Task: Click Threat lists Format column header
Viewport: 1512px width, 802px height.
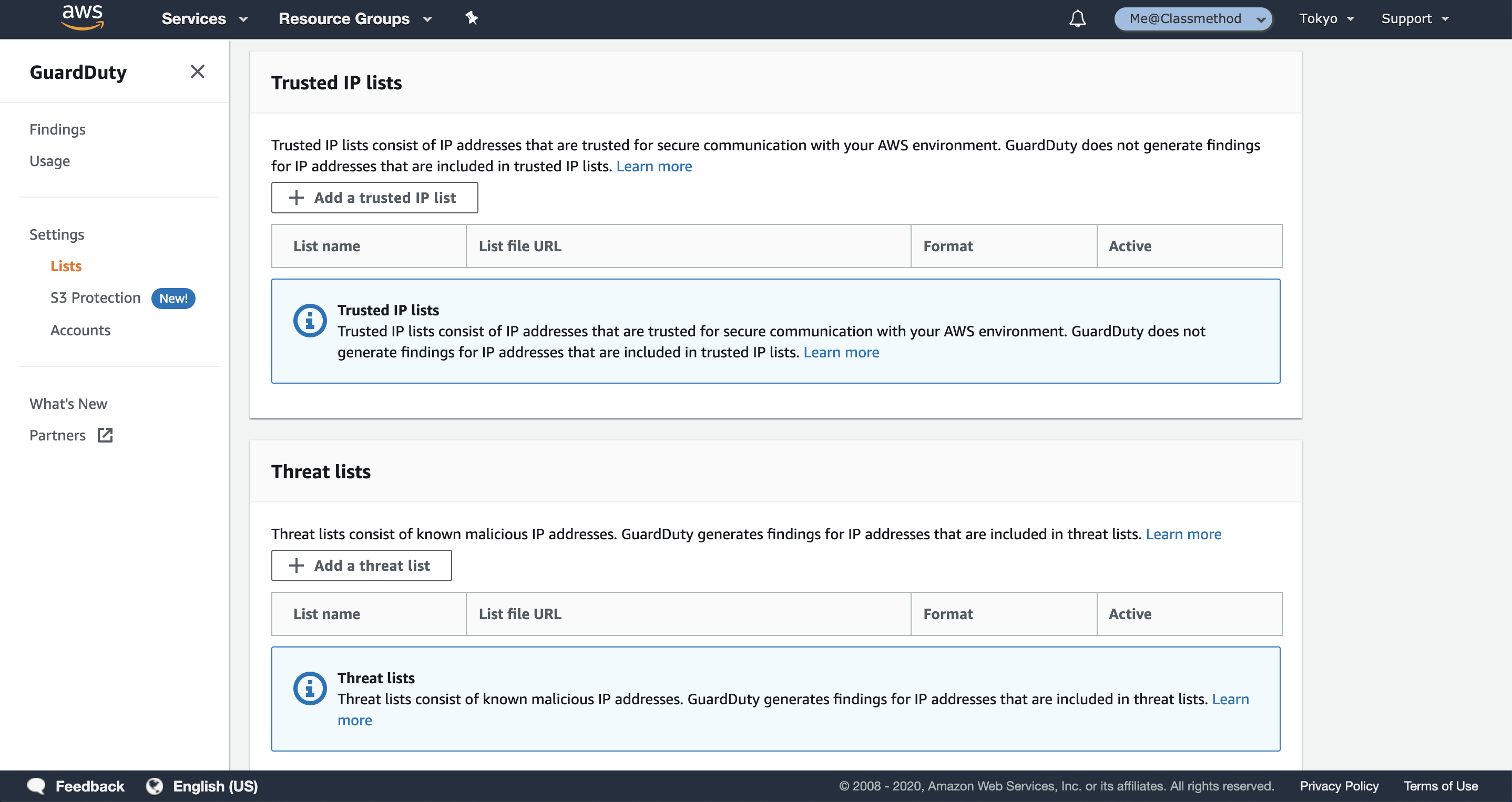Action: [x=1004, y=614]
